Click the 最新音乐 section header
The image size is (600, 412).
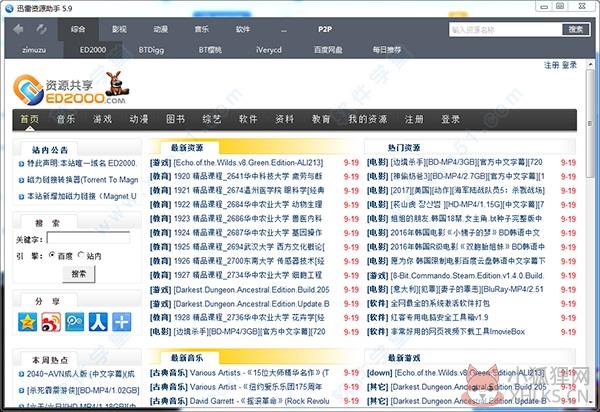point(187,358)
